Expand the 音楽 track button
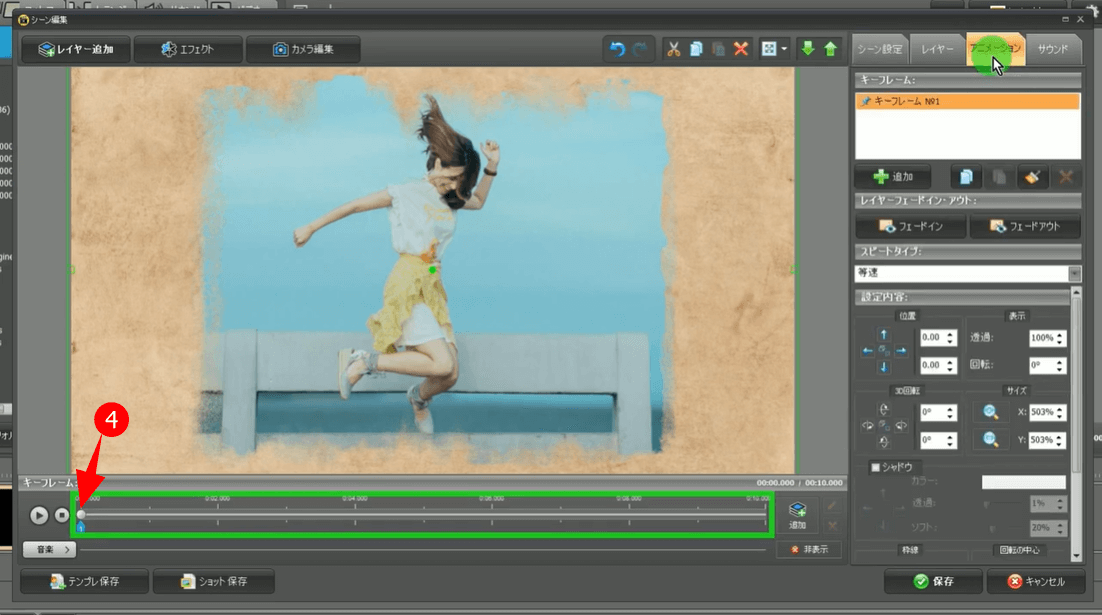Screen dimensions: 1102x615 pos(49,549)
